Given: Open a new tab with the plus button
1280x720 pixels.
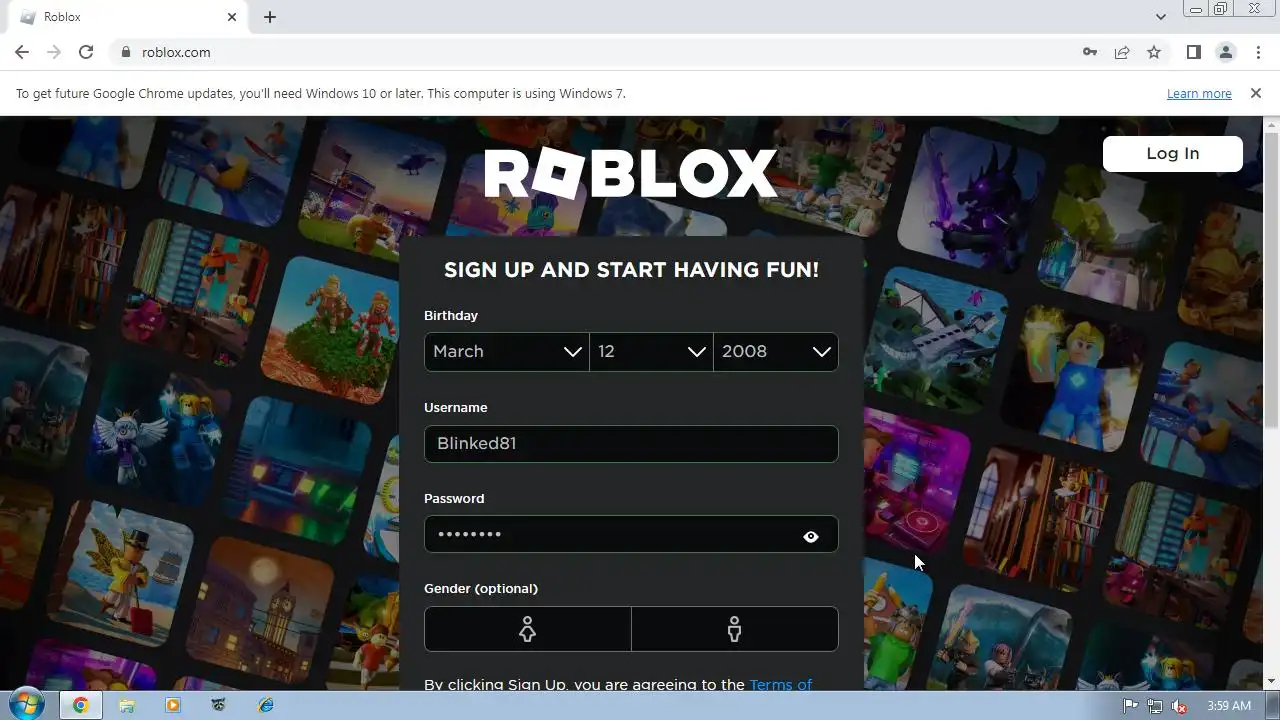Looking at the screenshot, I should pos(270,17).
